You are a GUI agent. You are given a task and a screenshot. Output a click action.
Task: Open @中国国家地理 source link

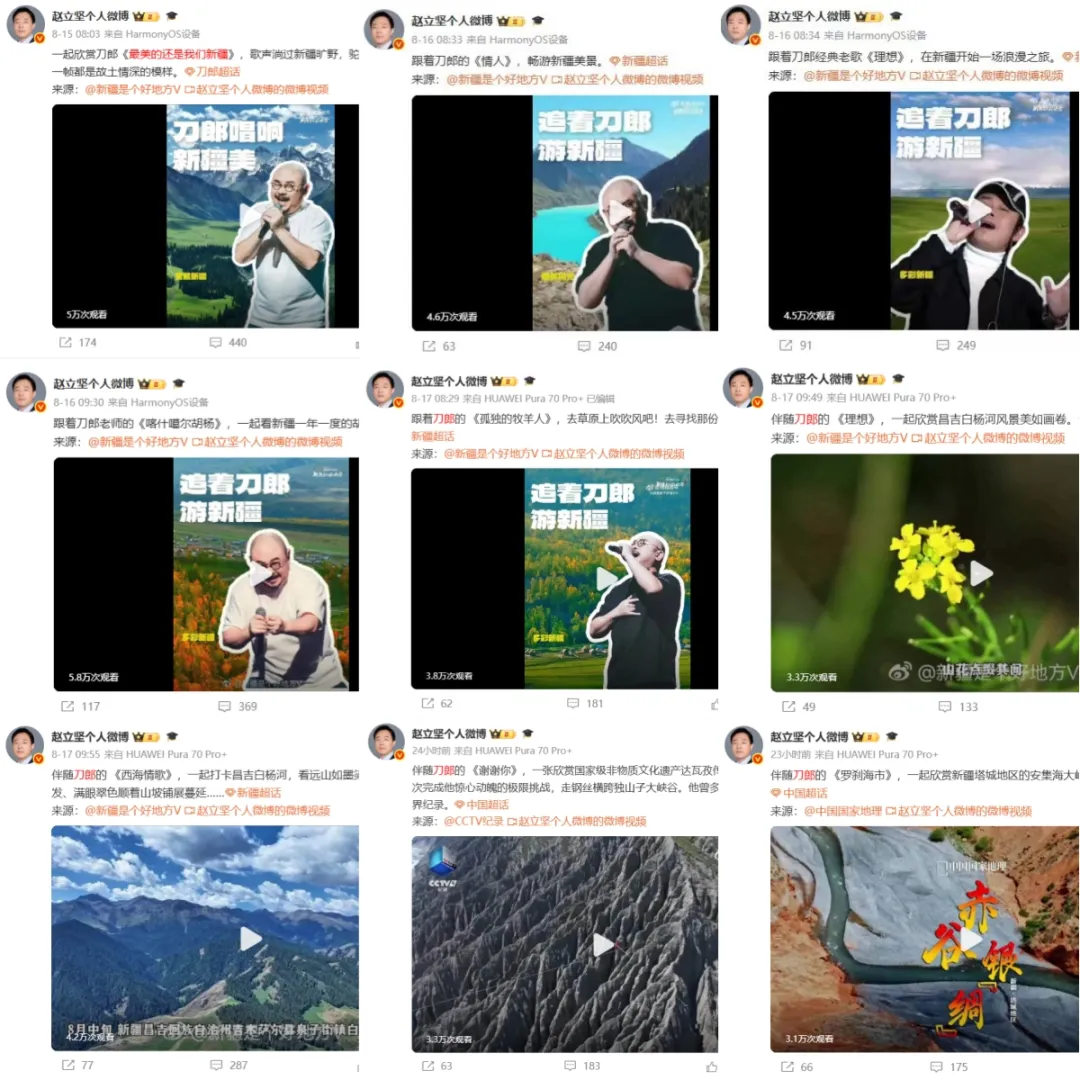coord(842,811)
